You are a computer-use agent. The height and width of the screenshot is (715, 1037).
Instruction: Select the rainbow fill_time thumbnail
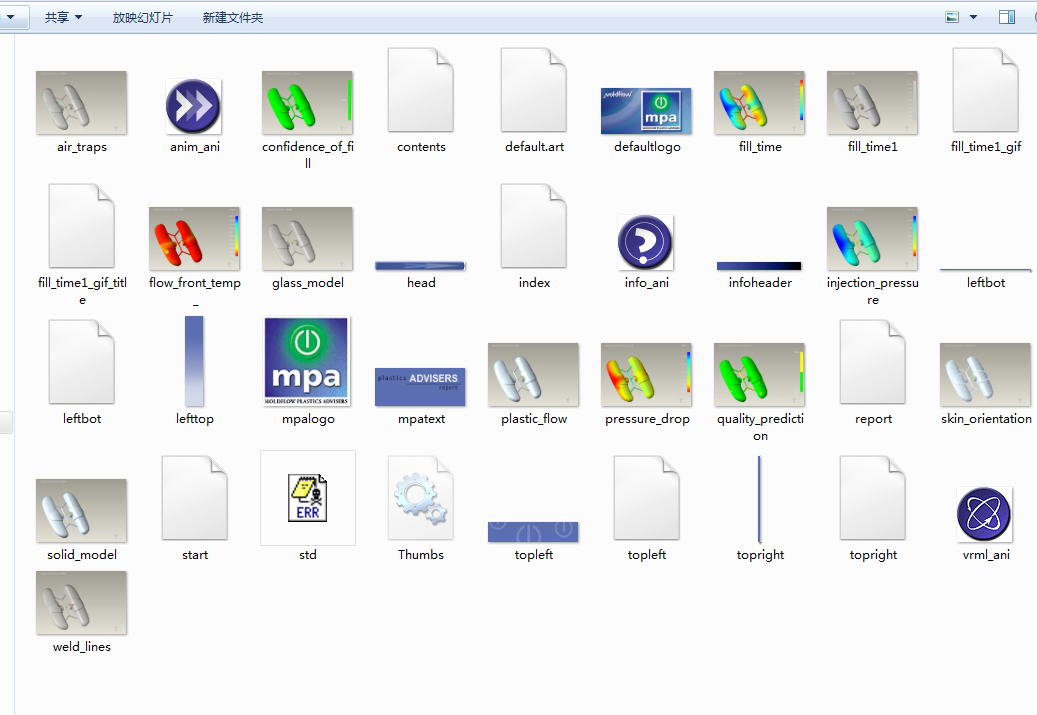click(x=759, y=103)
